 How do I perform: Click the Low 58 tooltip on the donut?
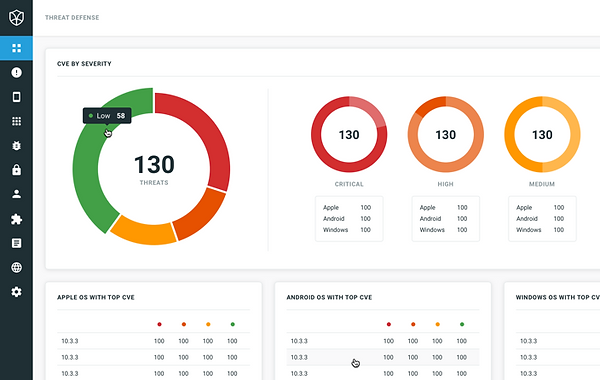(x=107, y=116)
